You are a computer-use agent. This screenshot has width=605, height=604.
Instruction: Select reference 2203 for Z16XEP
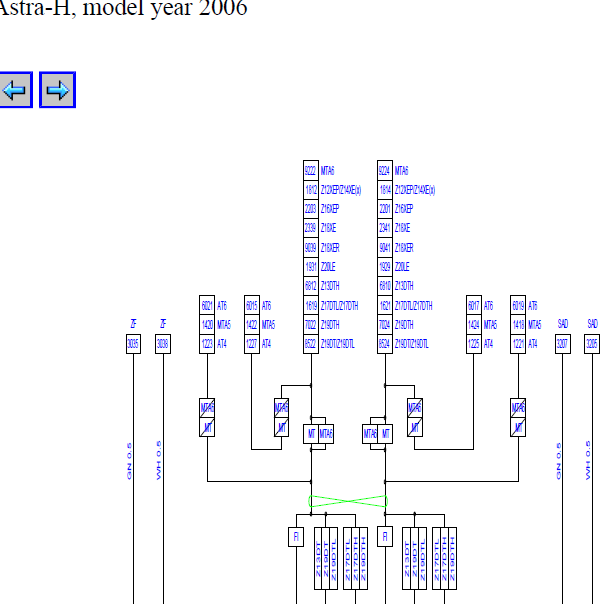311,209
